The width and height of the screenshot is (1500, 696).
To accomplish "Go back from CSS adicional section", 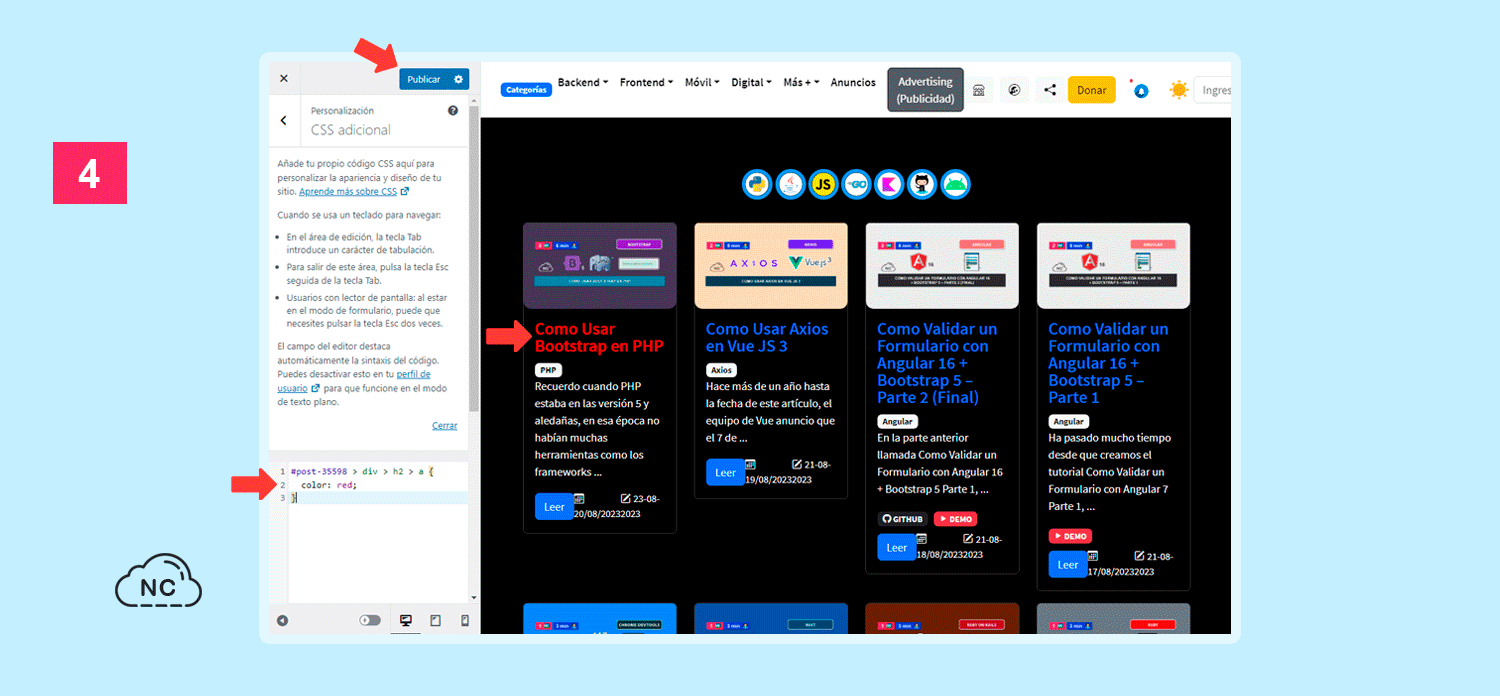I will [284, 120].
